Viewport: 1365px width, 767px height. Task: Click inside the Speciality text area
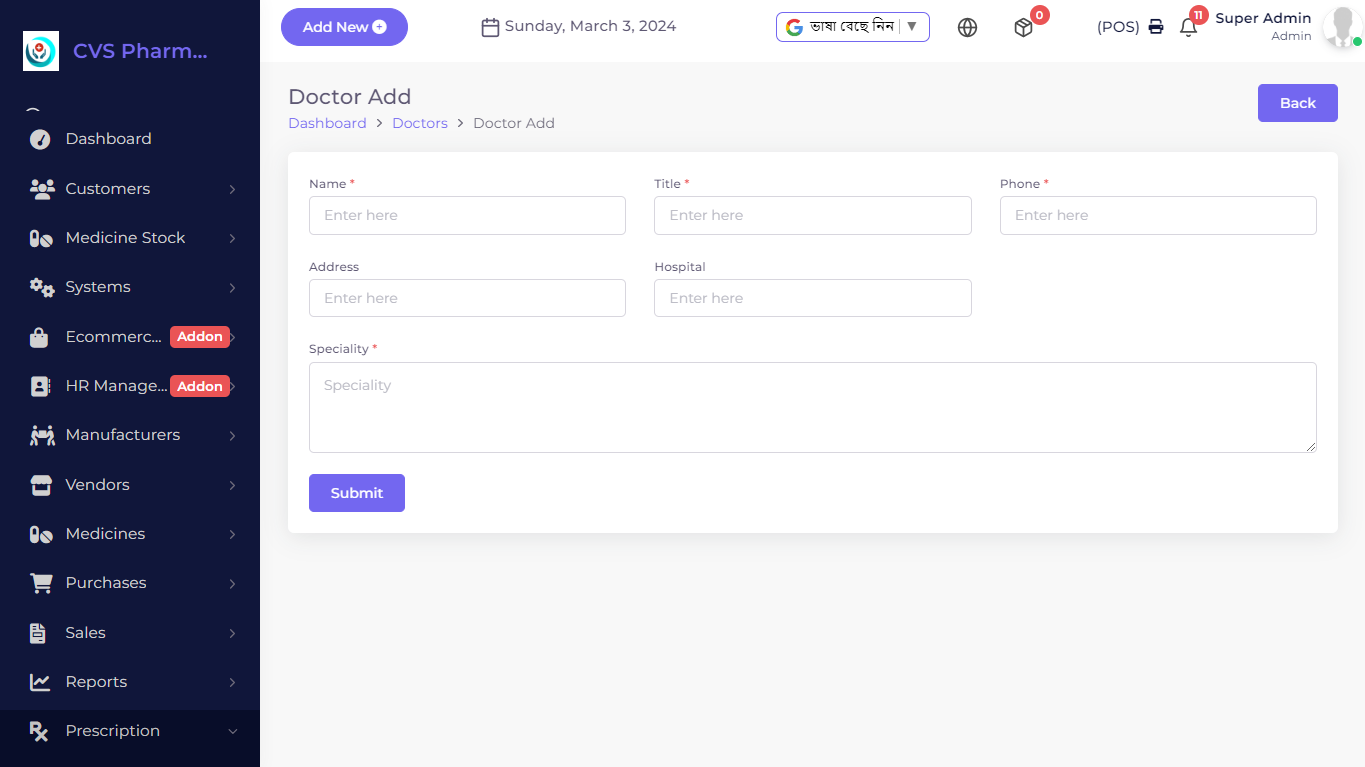coord(812,407)
